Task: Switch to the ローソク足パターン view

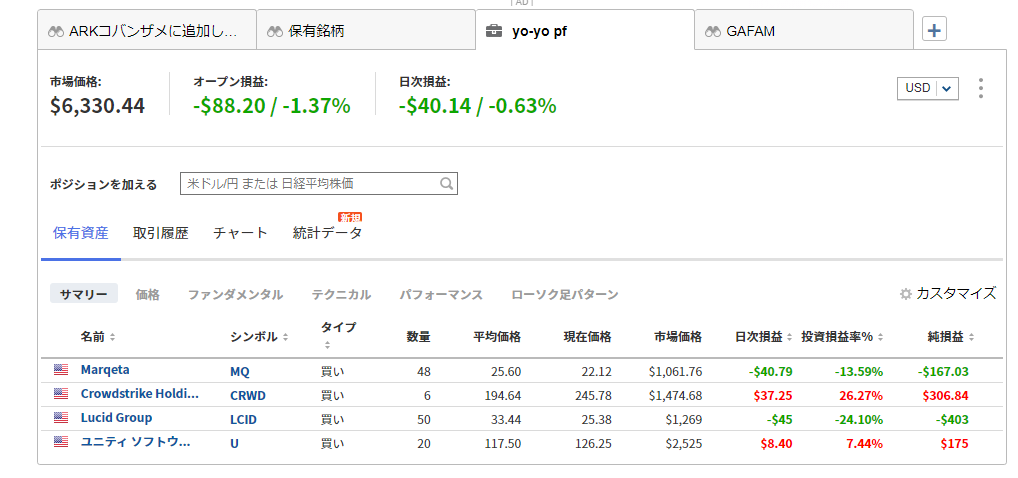Action: click(564, 294)
